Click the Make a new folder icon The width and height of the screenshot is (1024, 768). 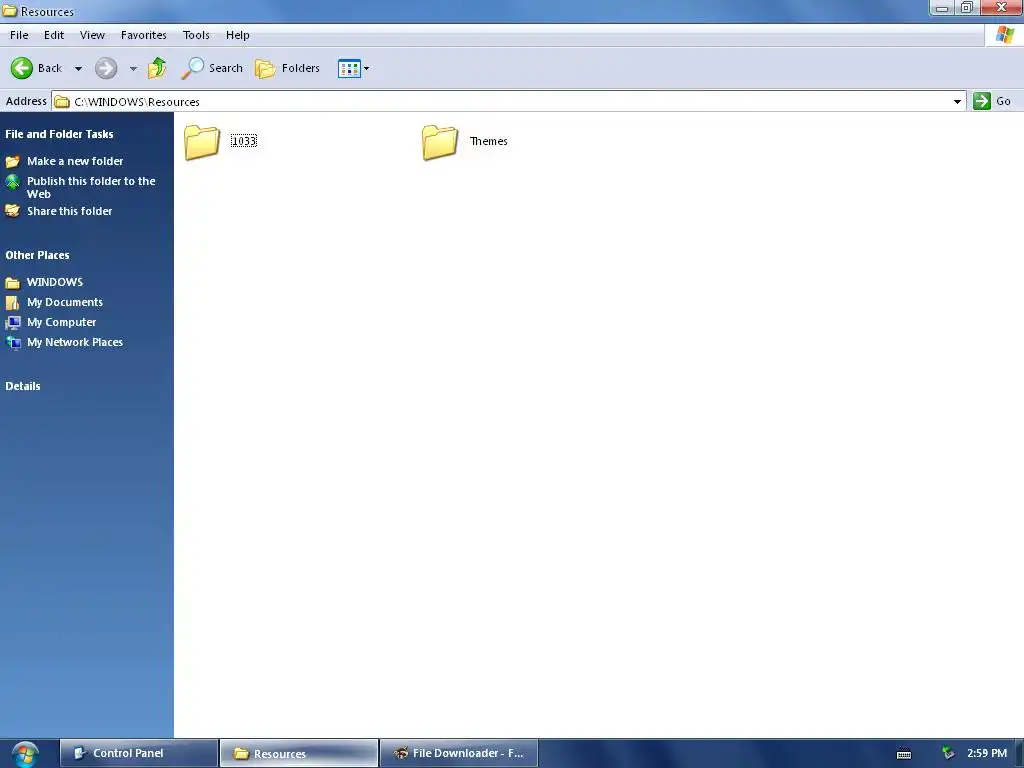click(12, 161)
